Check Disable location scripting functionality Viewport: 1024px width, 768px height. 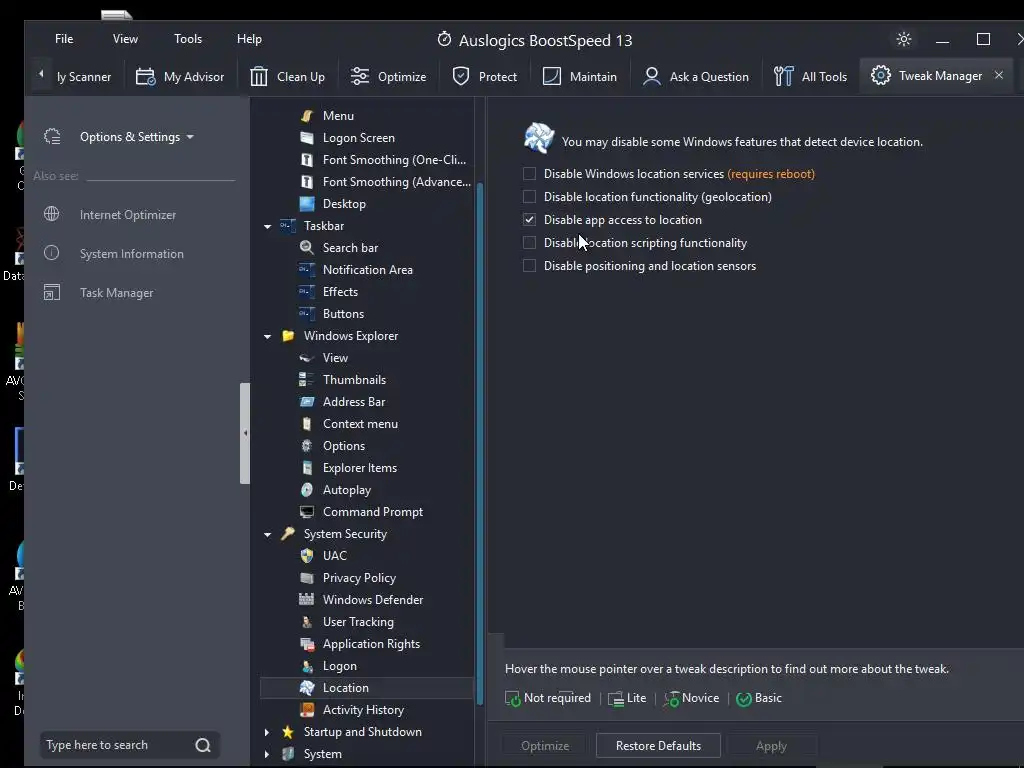coord(530,243)
